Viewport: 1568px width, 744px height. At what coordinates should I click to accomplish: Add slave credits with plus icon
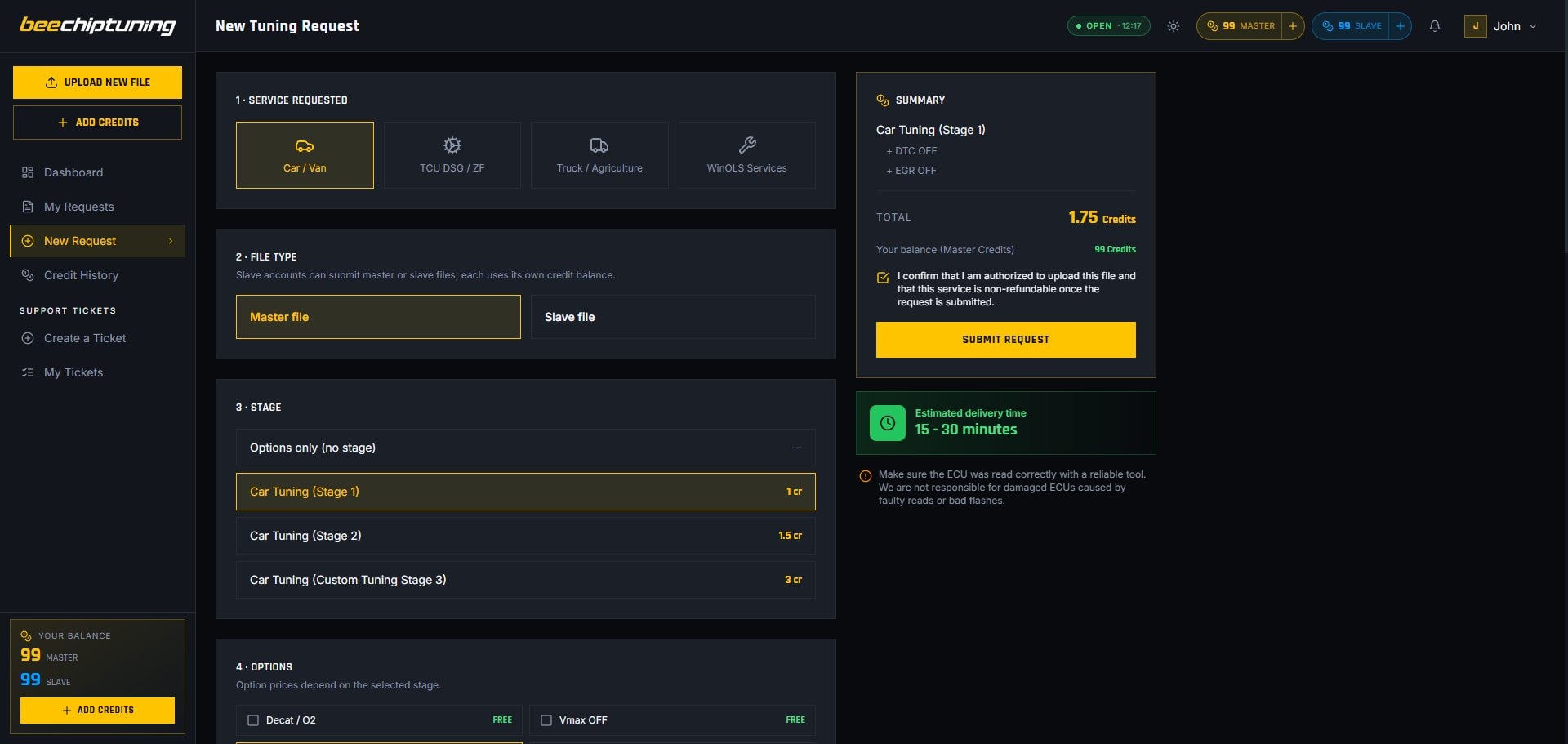pos(1400,26)
